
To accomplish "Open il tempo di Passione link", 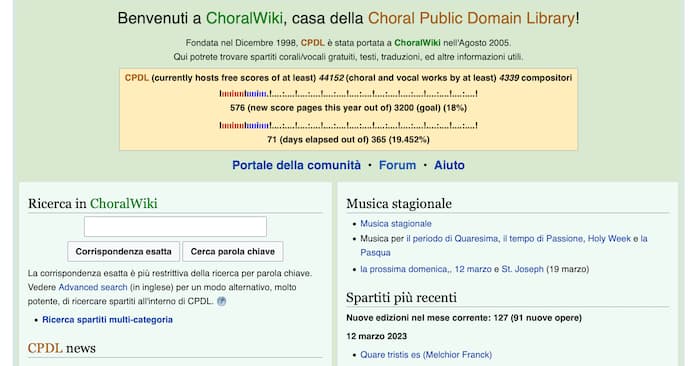I will [x=542, y=239].
